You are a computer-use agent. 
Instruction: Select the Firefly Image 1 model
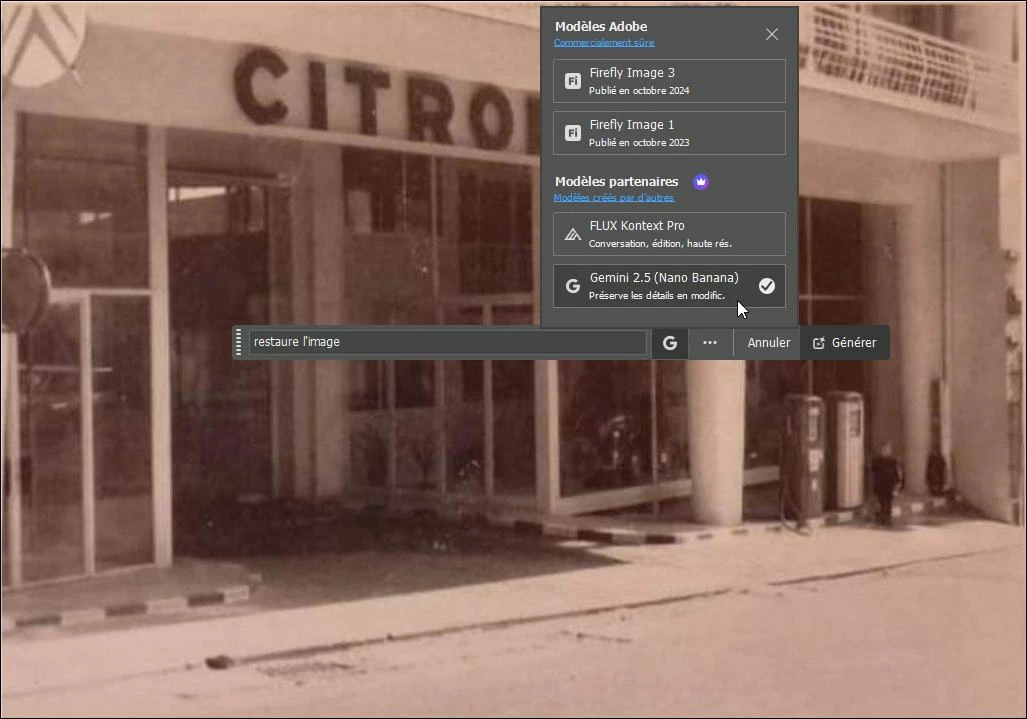point(669,133)
